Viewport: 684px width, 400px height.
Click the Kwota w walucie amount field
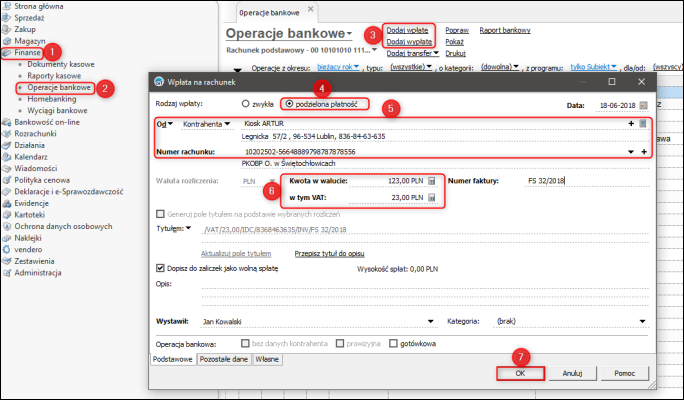[386, 181]
